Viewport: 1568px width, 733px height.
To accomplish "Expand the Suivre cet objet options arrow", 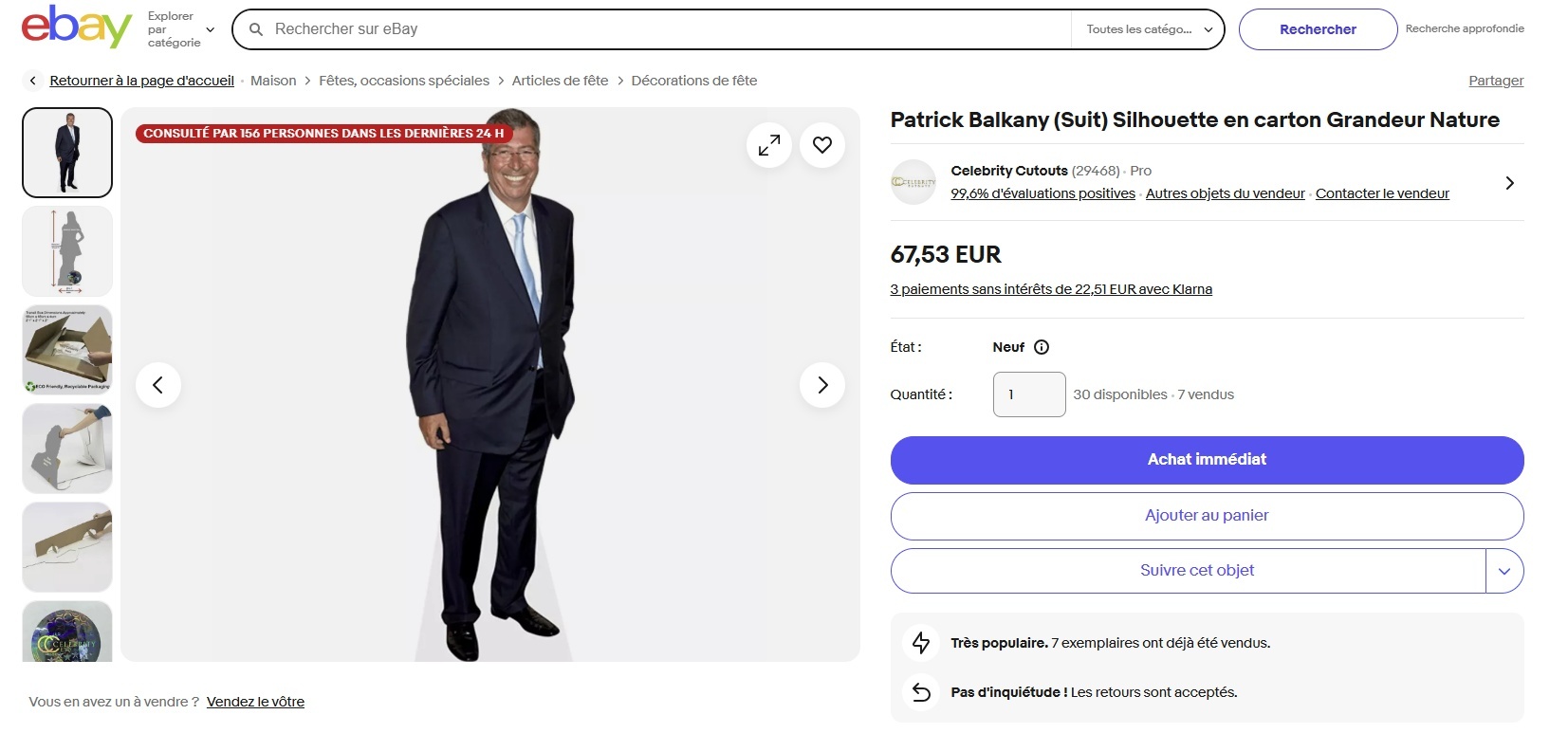I will (x=1504, y=571).
